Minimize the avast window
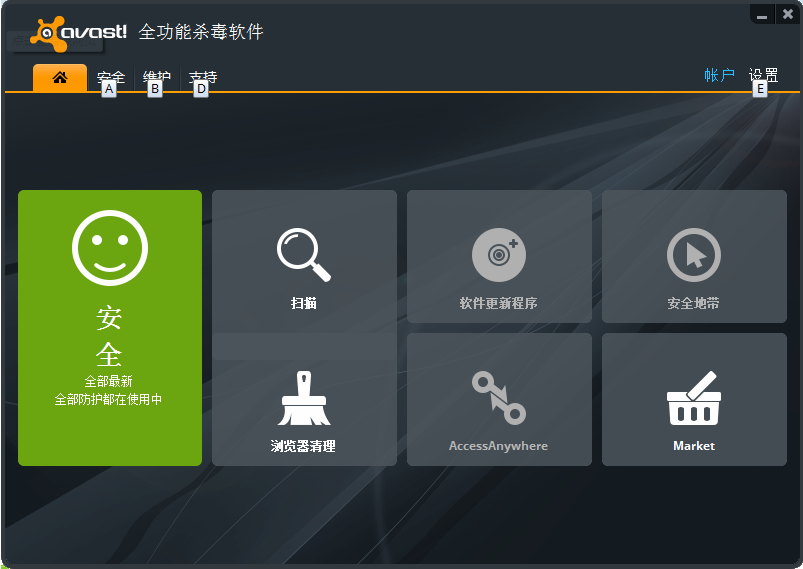 [762, 14]
